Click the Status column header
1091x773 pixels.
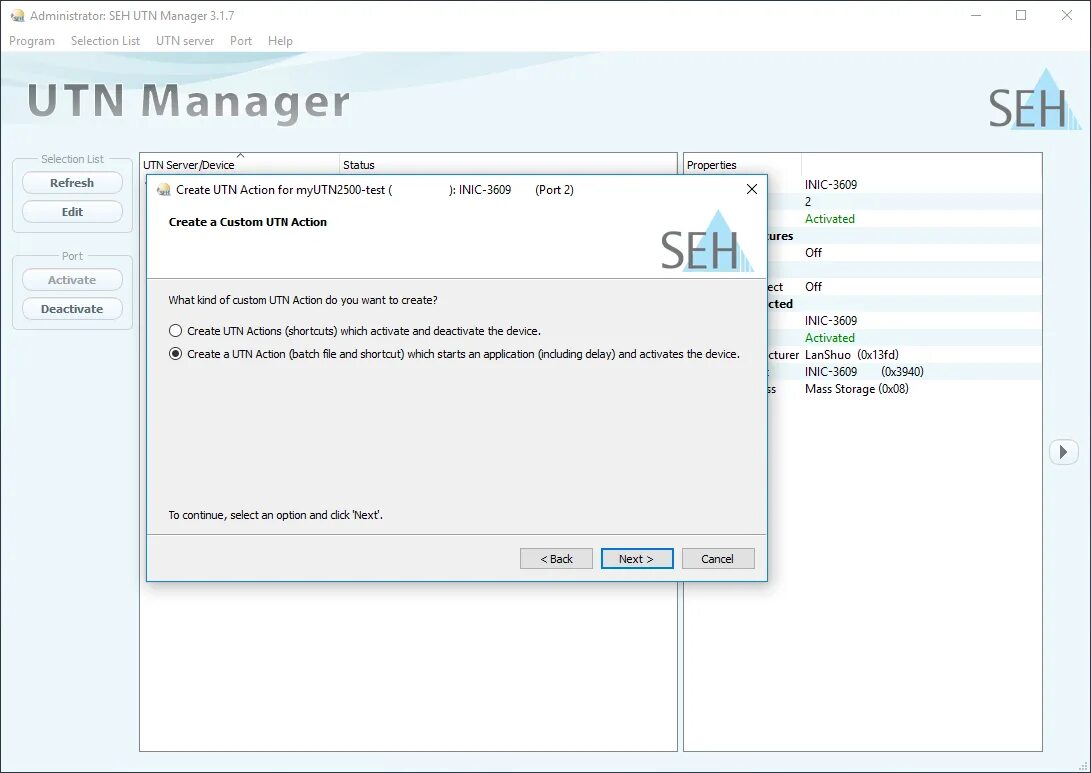[507, 165]
